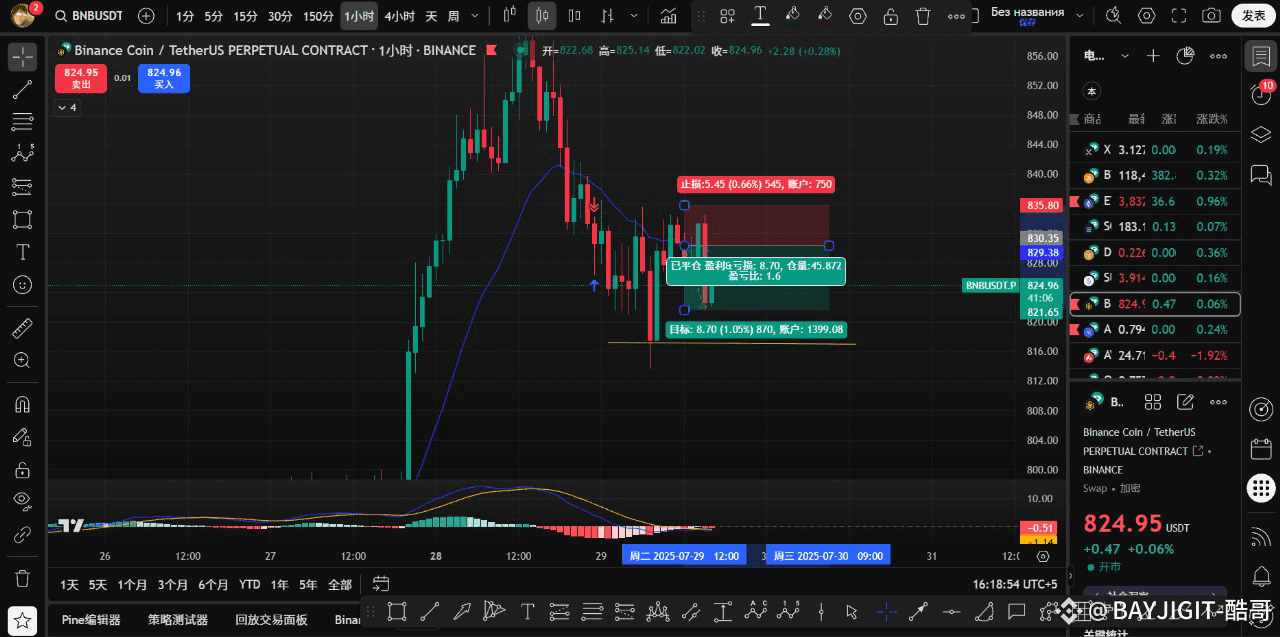
Task: Click the time zone 16:18:54 UTC+5
Action: (1015, 584)
